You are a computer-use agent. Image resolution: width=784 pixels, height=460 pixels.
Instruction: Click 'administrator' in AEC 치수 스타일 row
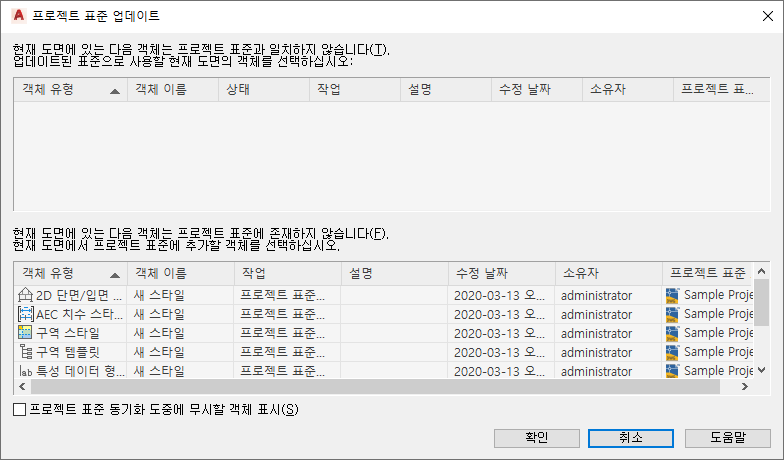(596, 314)
